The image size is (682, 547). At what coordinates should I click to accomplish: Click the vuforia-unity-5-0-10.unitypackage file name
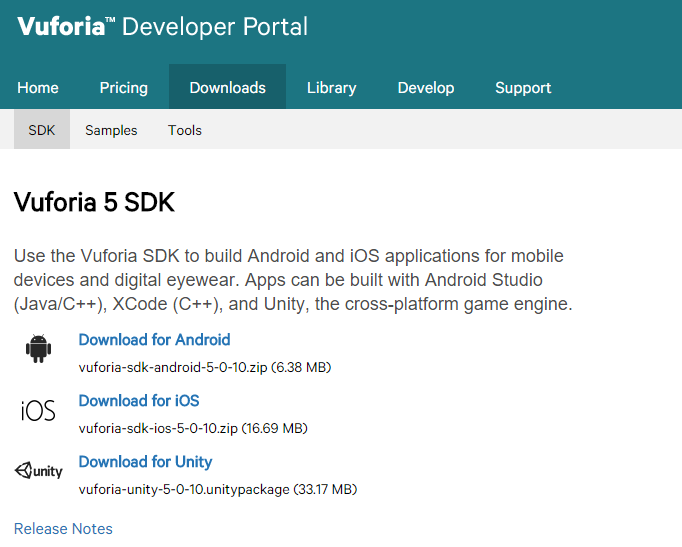pos(184,490)
